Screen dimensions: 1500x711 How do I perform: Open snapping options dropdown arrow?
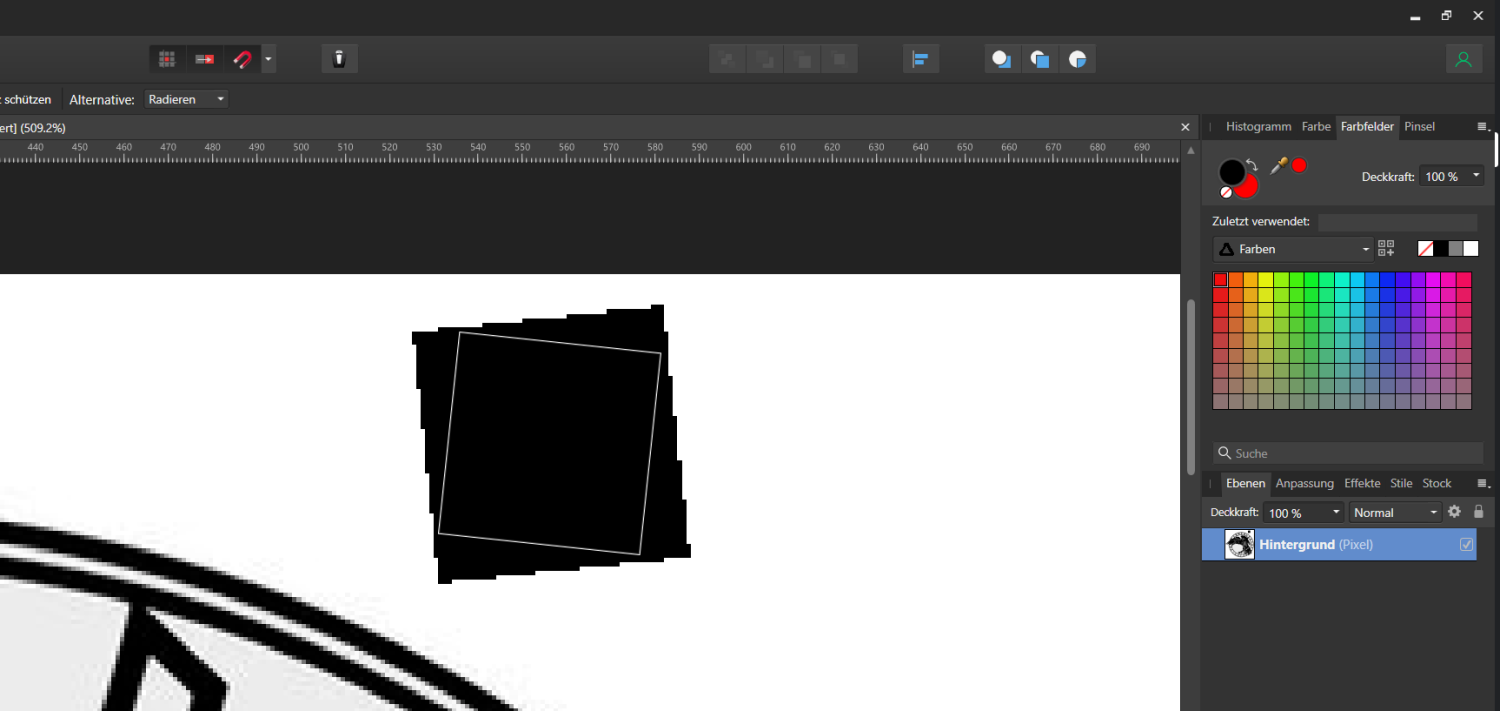click(268, 59)
